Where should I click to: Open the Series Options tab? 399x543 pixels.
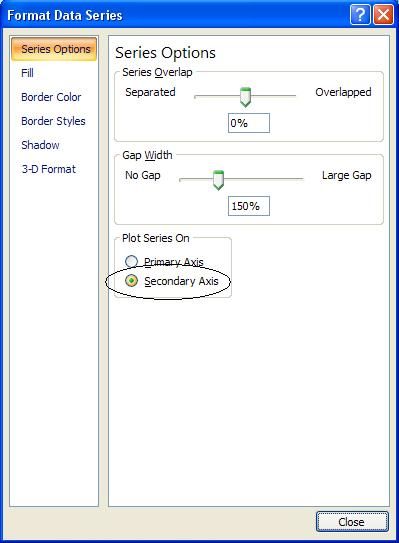(x=54, y=49)
